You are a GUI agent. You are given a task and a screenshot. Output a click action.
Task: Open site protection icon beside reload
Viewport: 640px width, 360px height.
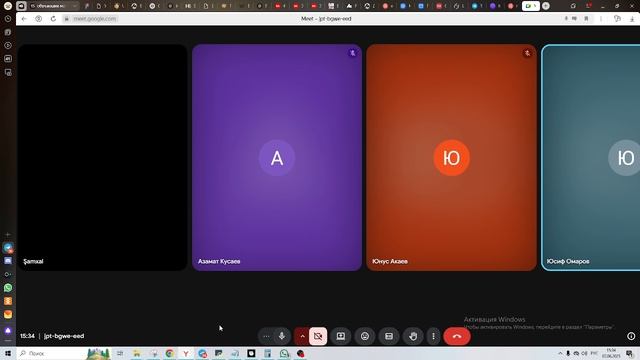(x=38, y=19)
